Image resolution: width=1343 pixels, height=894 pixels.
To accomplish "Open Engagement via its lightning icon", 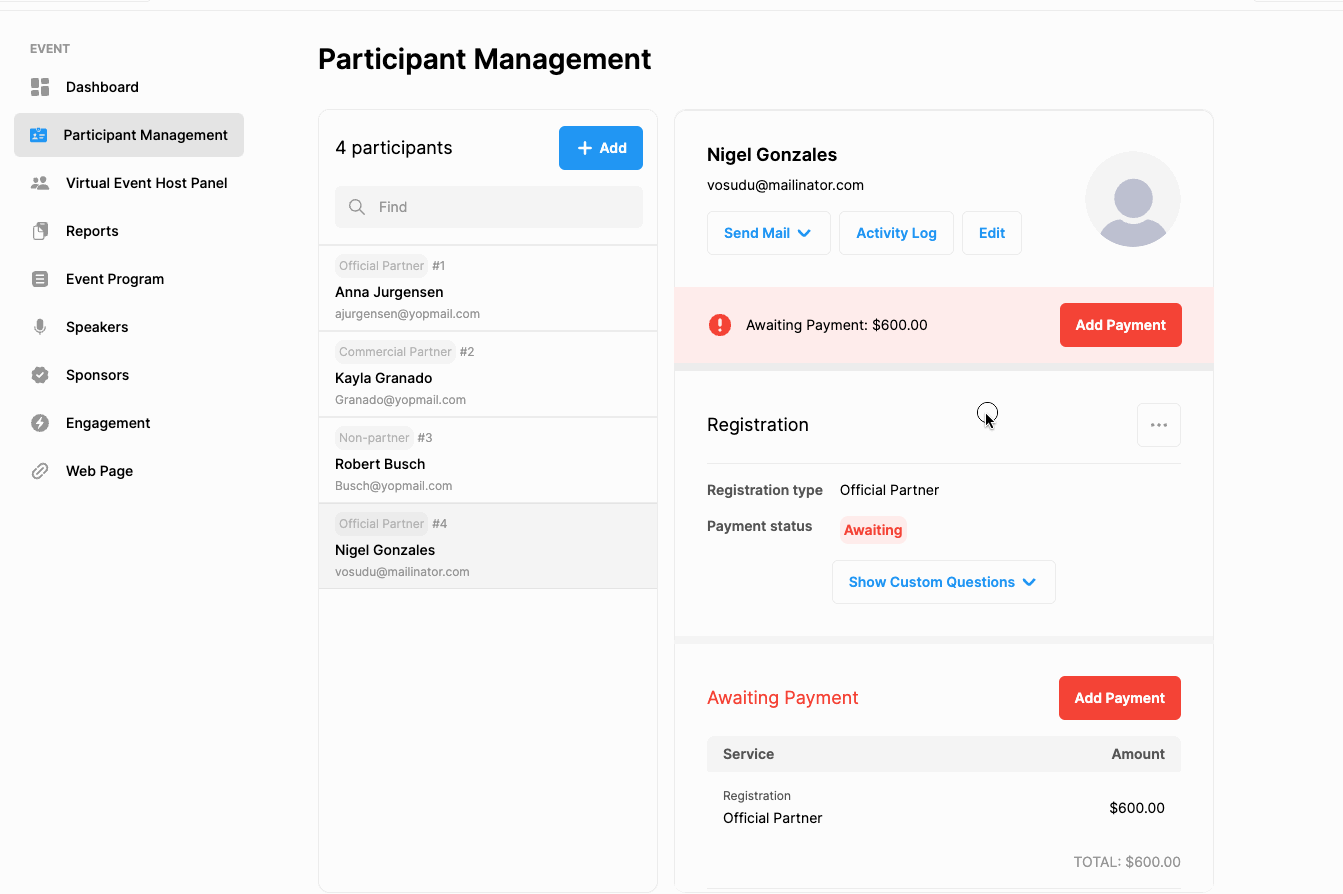I will coord(40,423).
